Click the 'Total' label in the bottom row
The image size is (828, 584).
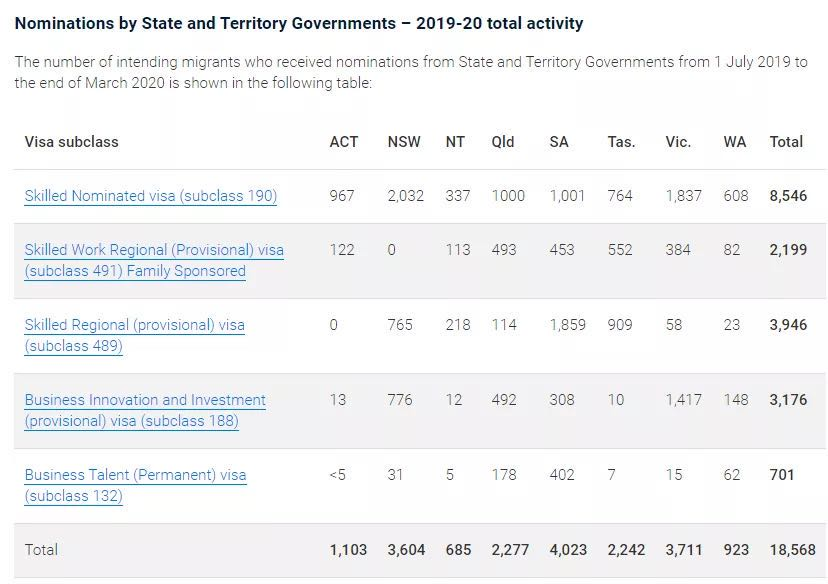tap(41, 550)
